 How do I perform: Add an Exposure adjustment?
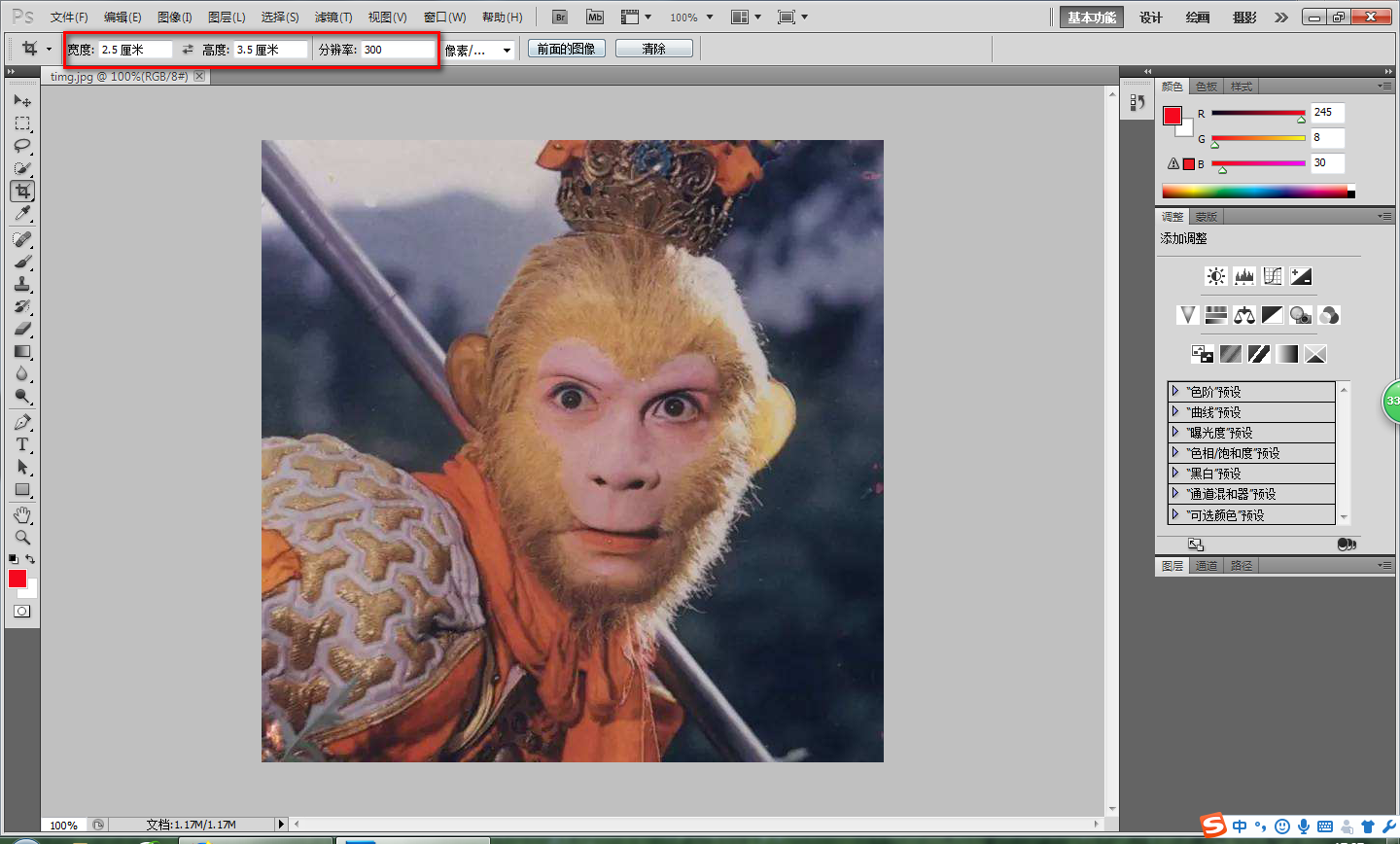click(x=1301, y=276)
